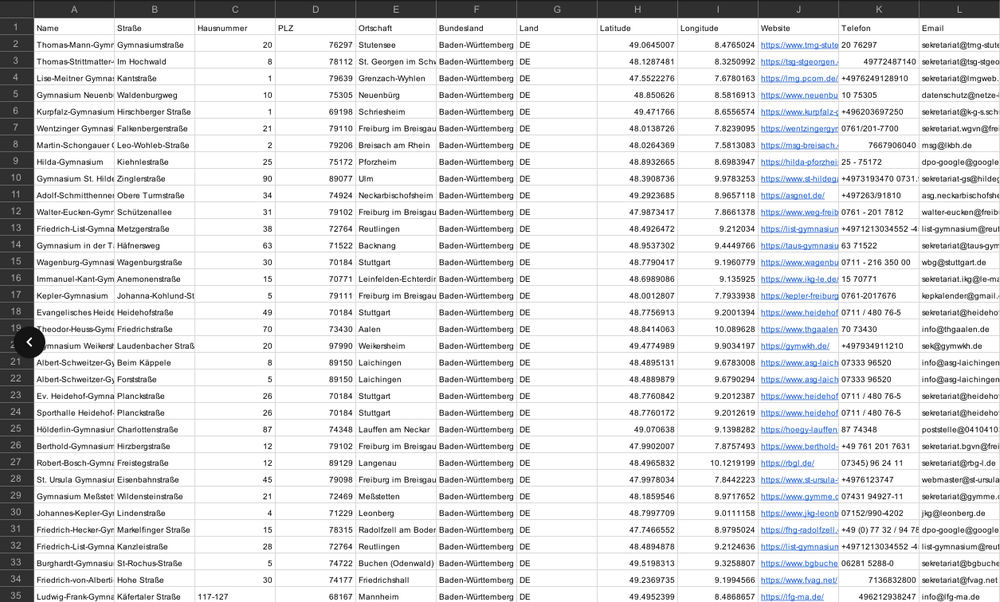Select the street cell 'Waldenburgweg'
The height and width of the screenshot is (602, 1000).
[x=154, y=95]
